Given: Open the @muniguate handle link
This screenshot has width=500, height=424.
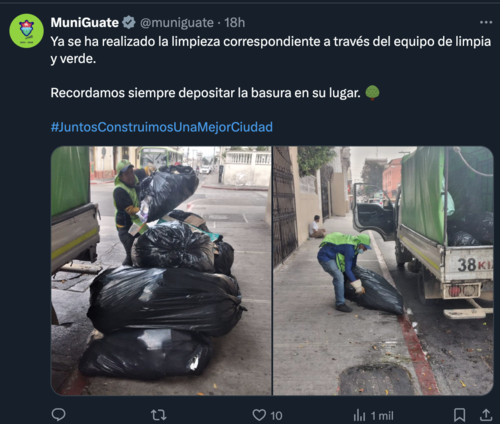Looking at the screenshot, I should (x=177, y=23).
